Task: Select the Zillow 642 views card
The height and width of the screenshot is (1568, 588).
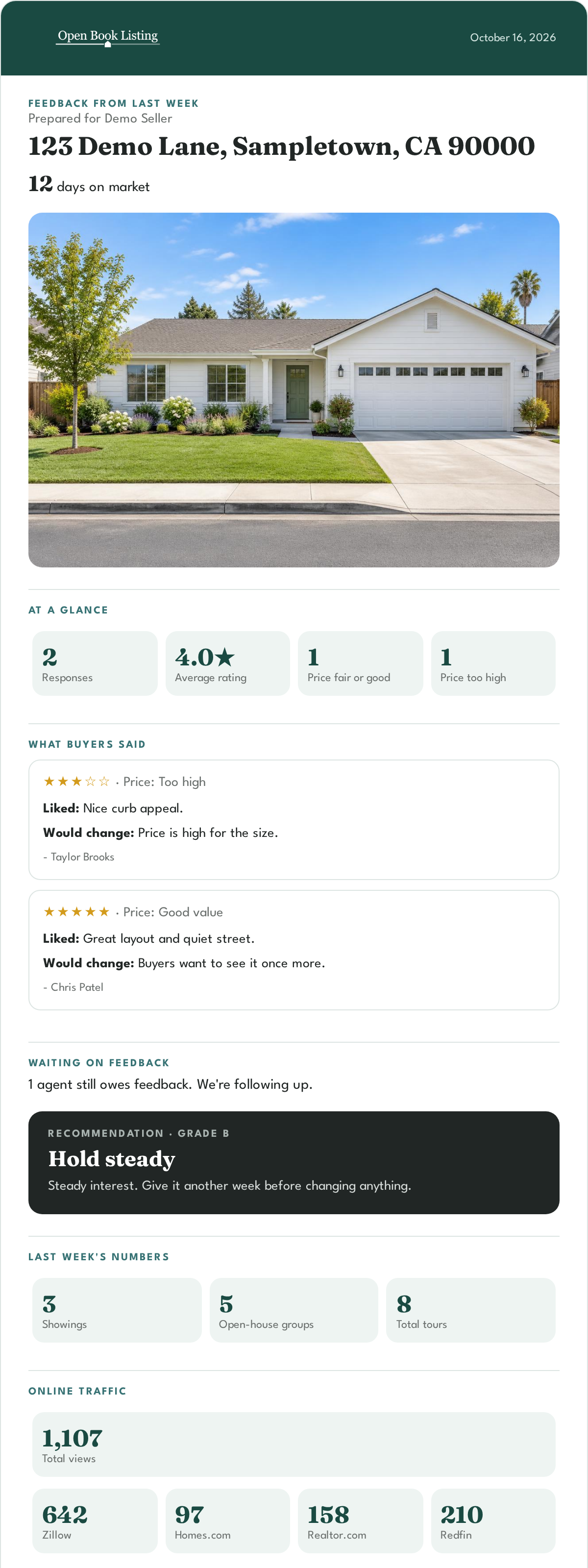Action: click(x=95, y=1520)
